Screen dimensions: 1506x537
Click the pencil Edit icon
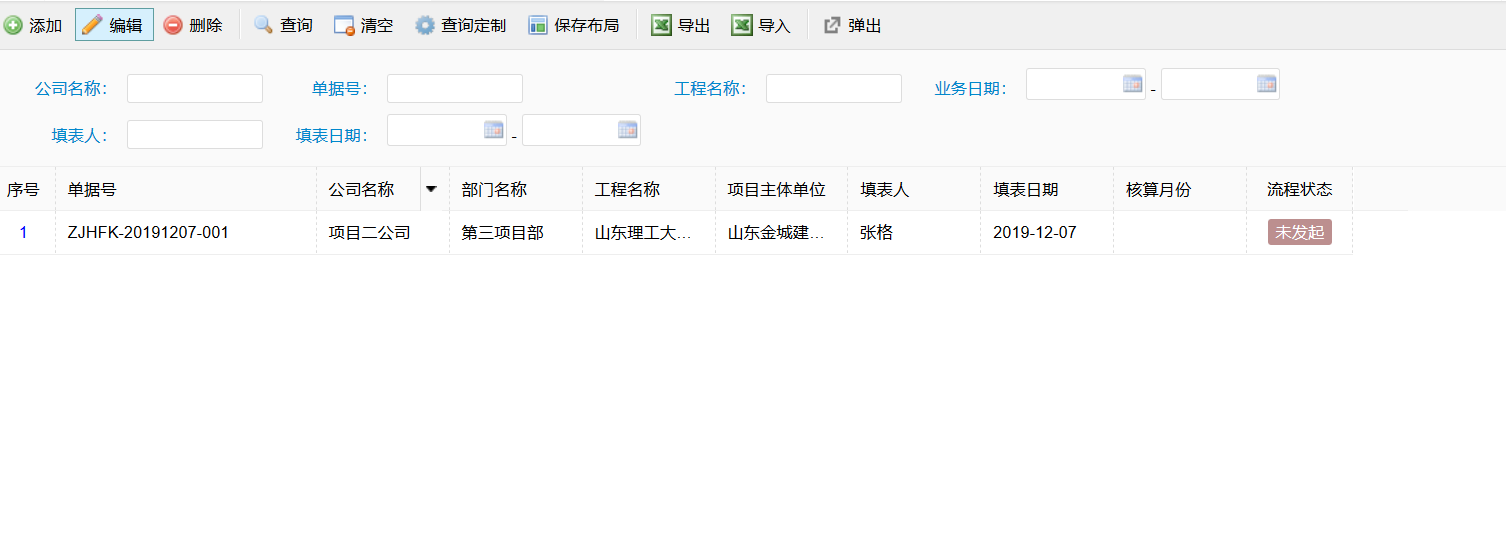pos(93,25)
